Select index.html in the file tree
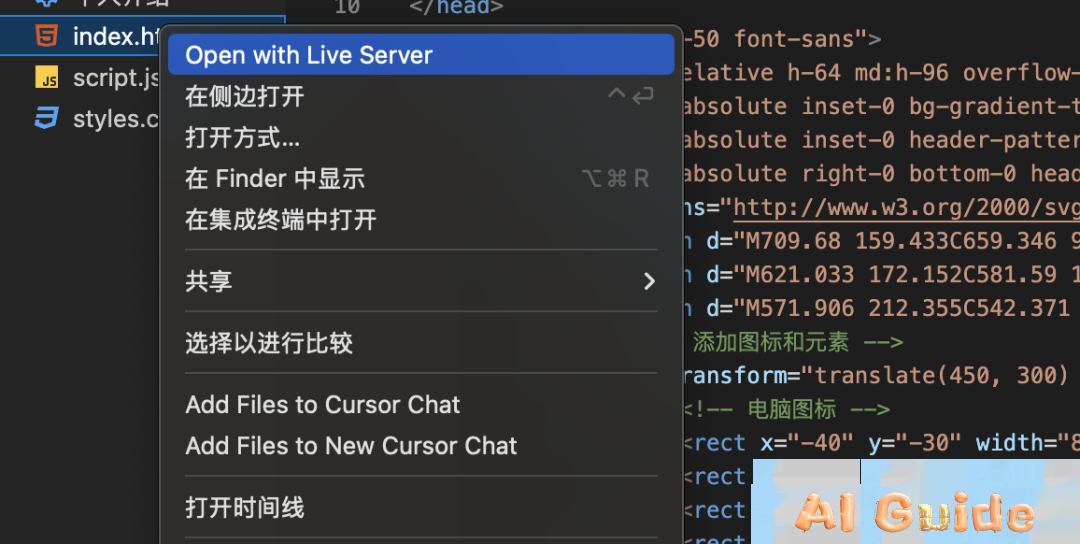Screen dimensions: 1080x544 point(116,36)
